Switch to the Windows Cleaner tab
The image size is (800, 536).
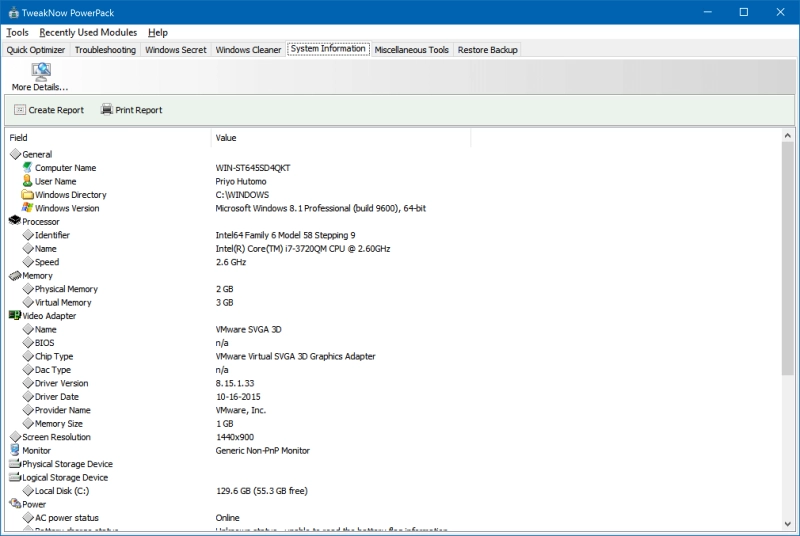click(x=248, y=49)
